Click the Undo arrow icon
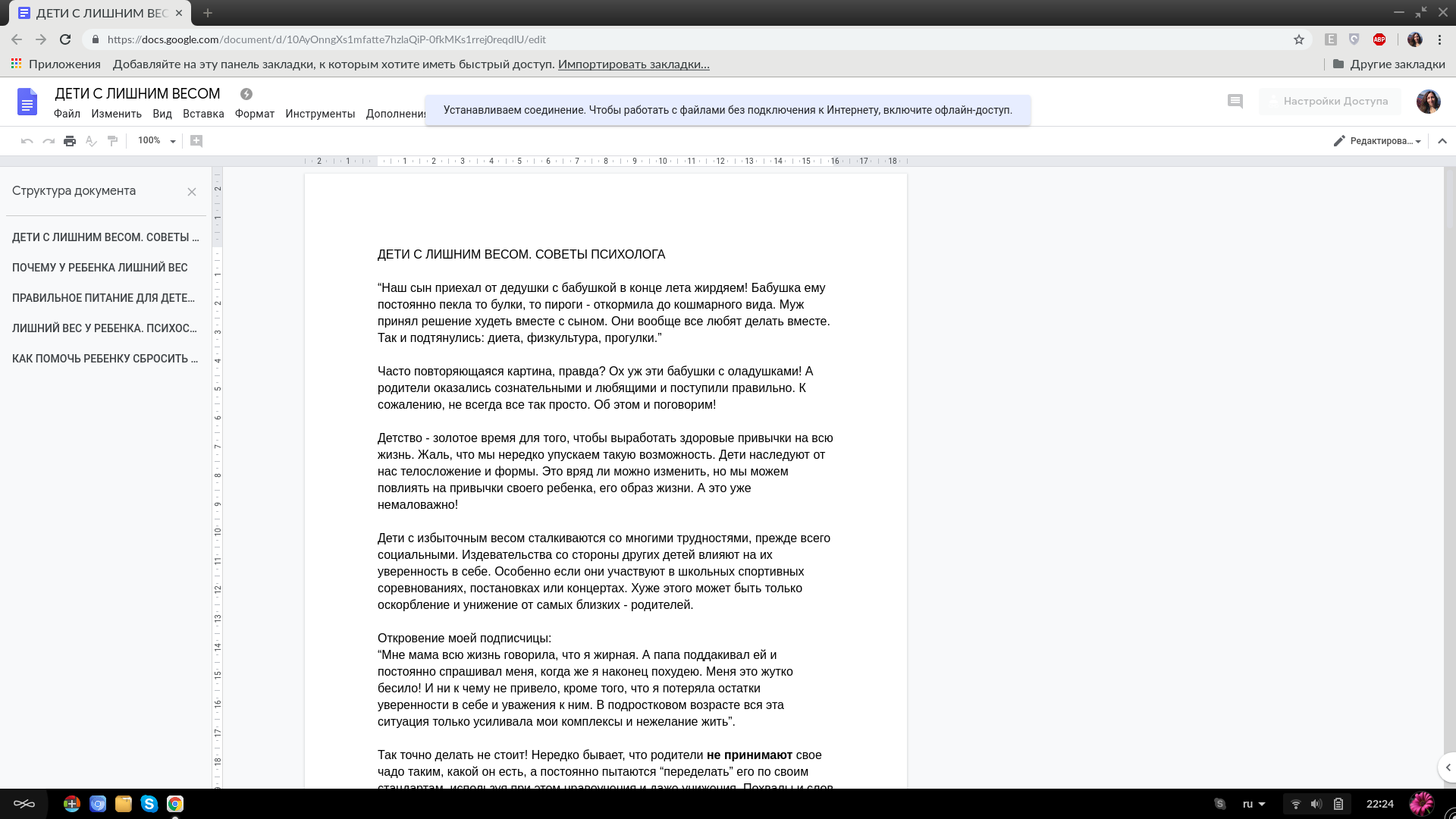The width and height of the screenshot is (1456, 819). [x=27, y=141]
